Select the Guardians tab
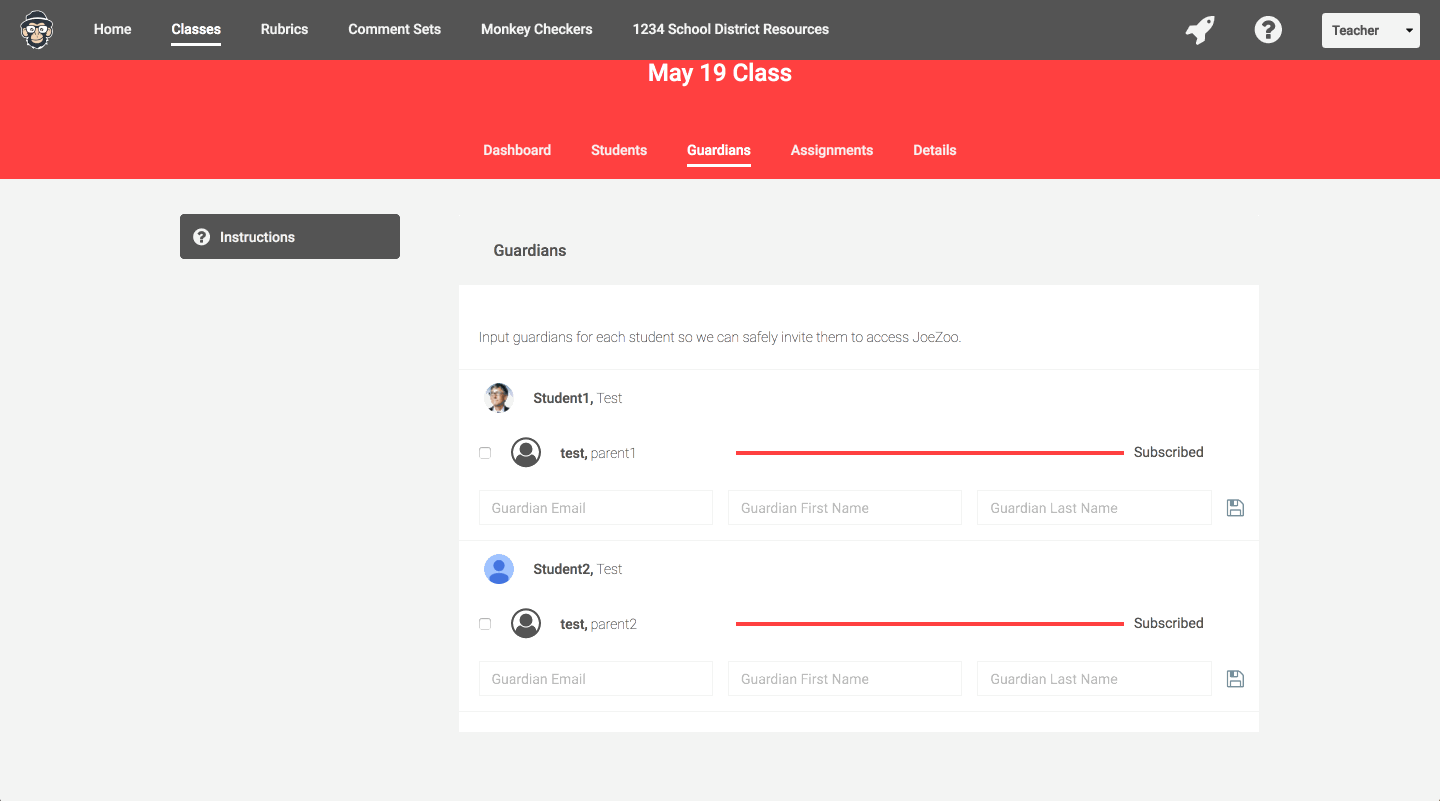The width and height of the screenshot is (1440, 801). click(719, 150)
